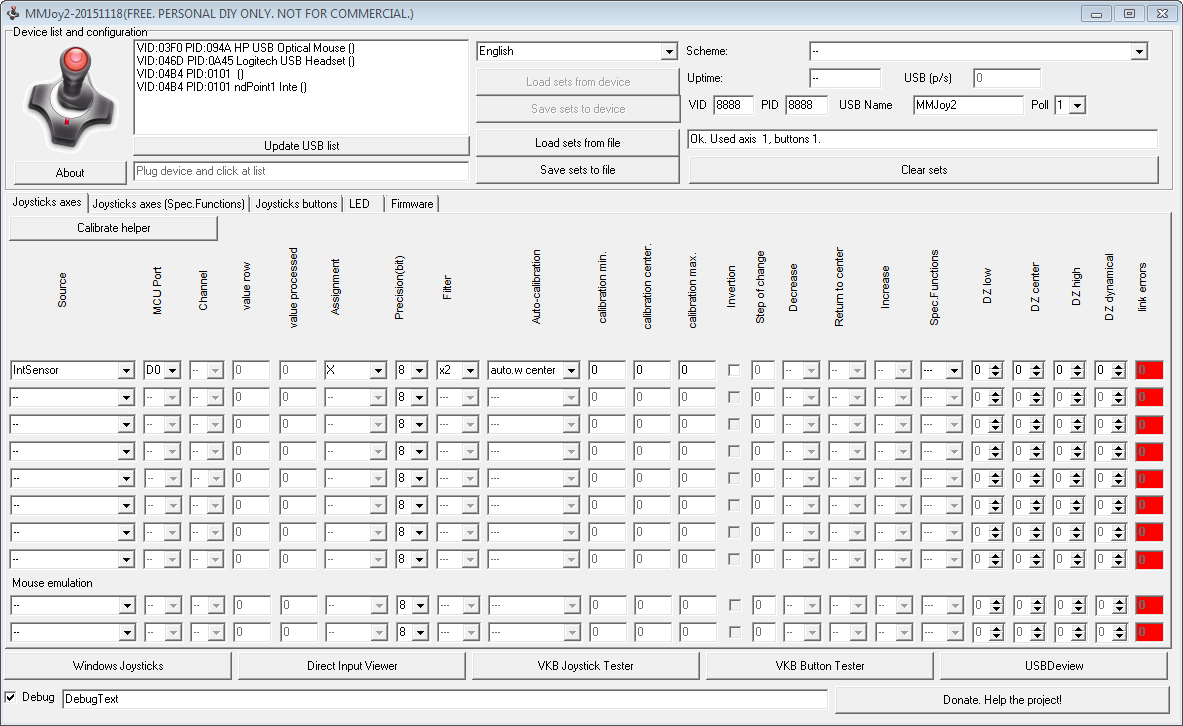Click Donate. Help the project! button
Screen dimensions: 1183x726
(1002, 700)
